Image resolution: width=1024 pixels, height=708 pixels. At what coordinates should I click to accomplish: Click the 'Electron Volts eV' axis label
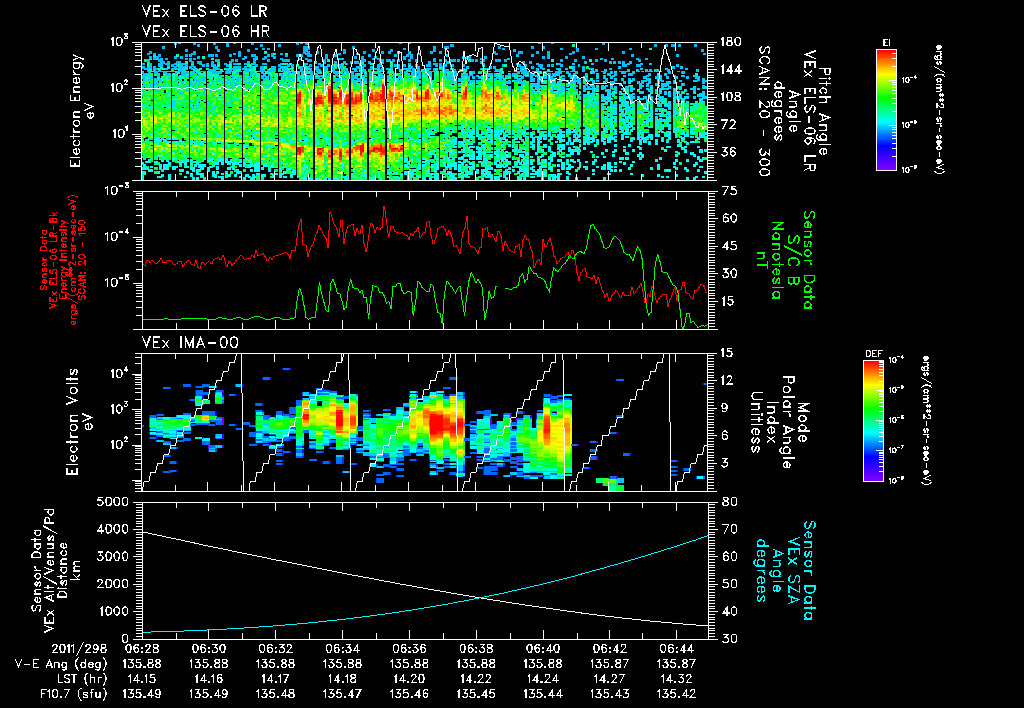pyautogui.click(x=79, y=422)
